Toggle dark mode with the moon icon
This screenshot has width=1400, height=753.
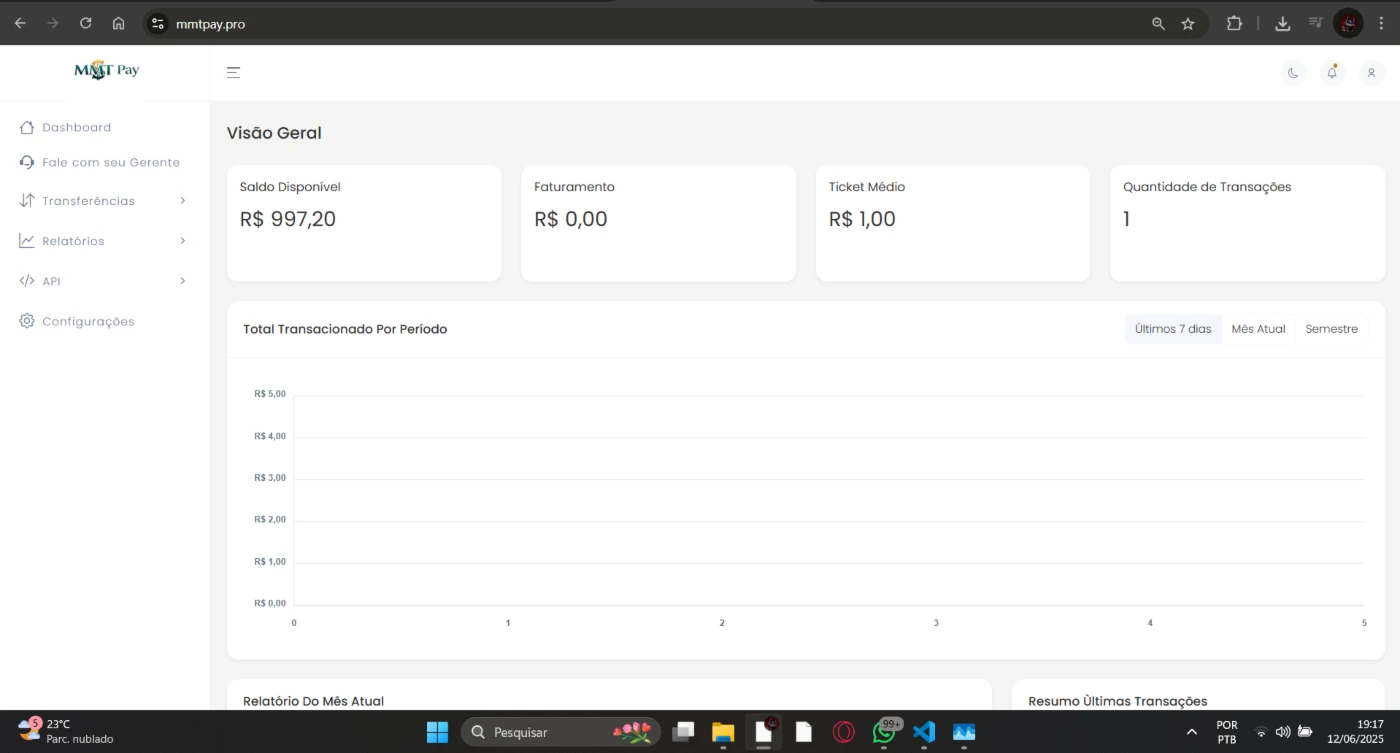[1293, 73]
